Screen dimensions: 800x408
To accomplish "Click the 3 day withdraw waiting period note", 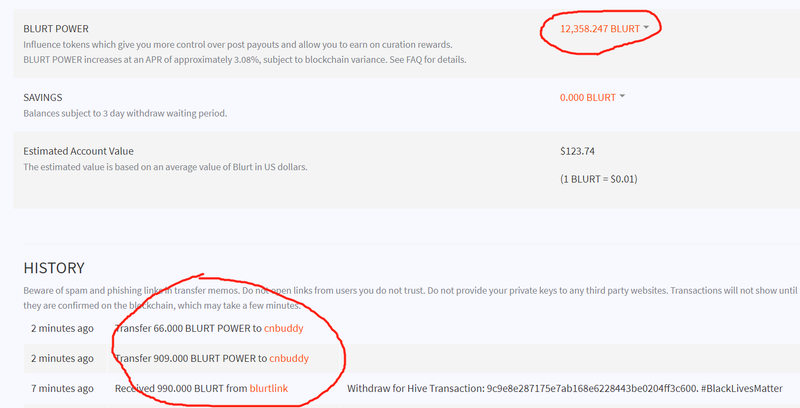I will pyautogui.click(x=125, y=113).
